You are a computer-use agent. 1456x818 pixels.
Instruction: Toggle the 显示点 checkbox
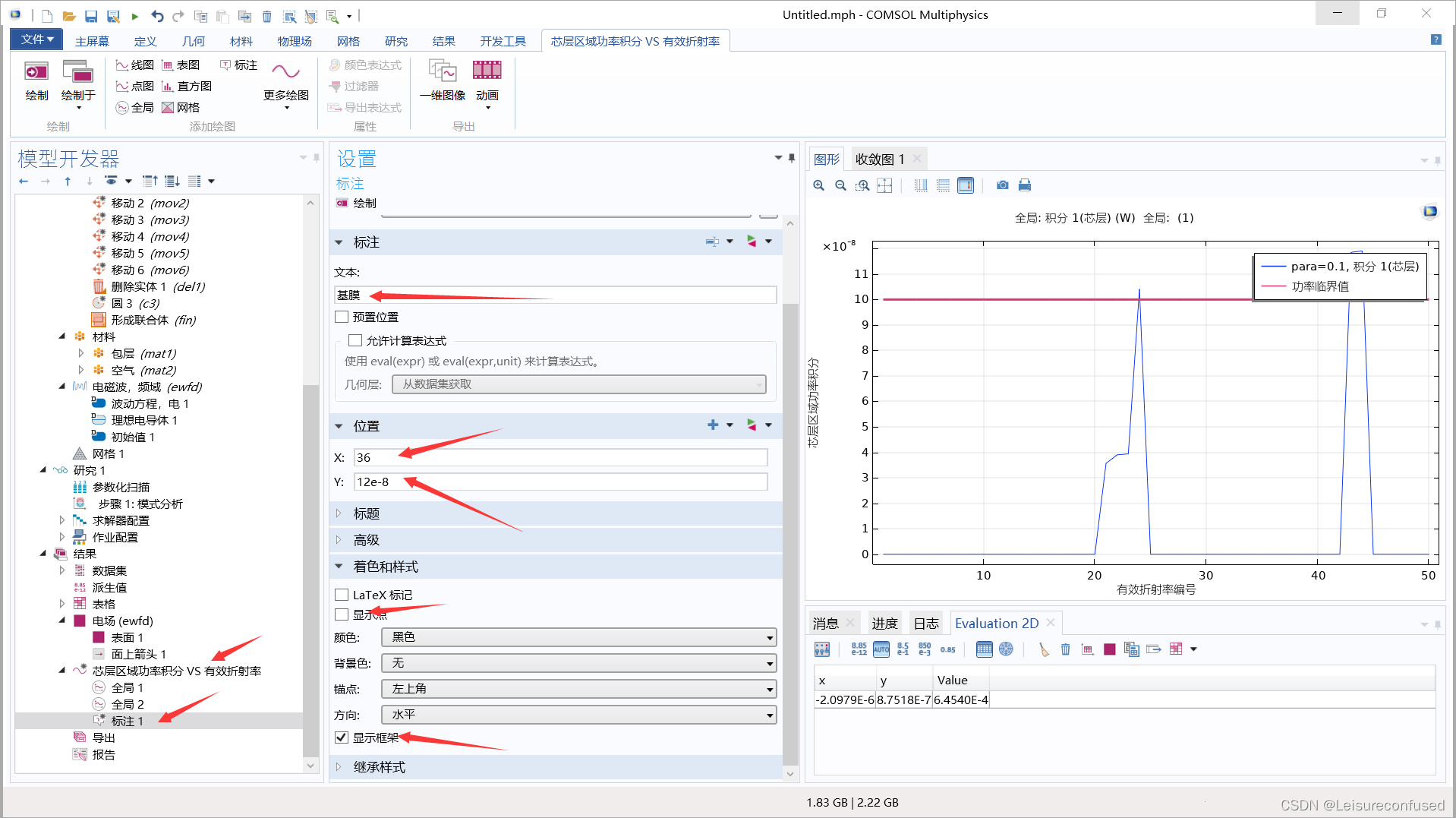pyautogui.click(x=342, y=614)
